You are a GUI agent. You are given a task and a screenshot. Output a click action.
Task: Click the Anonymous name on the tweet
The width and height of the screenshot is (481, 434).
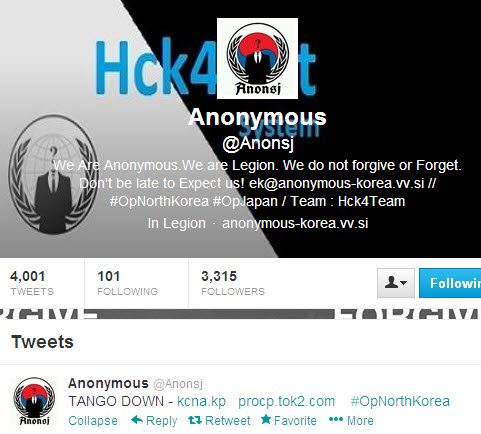(108, 383)
